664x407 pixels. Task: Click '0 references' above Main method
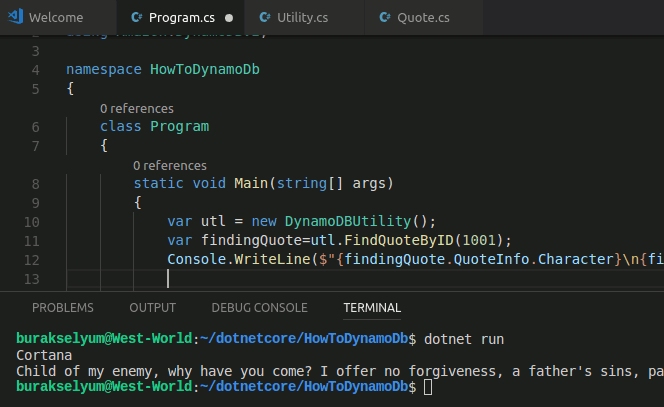(170, 166)
